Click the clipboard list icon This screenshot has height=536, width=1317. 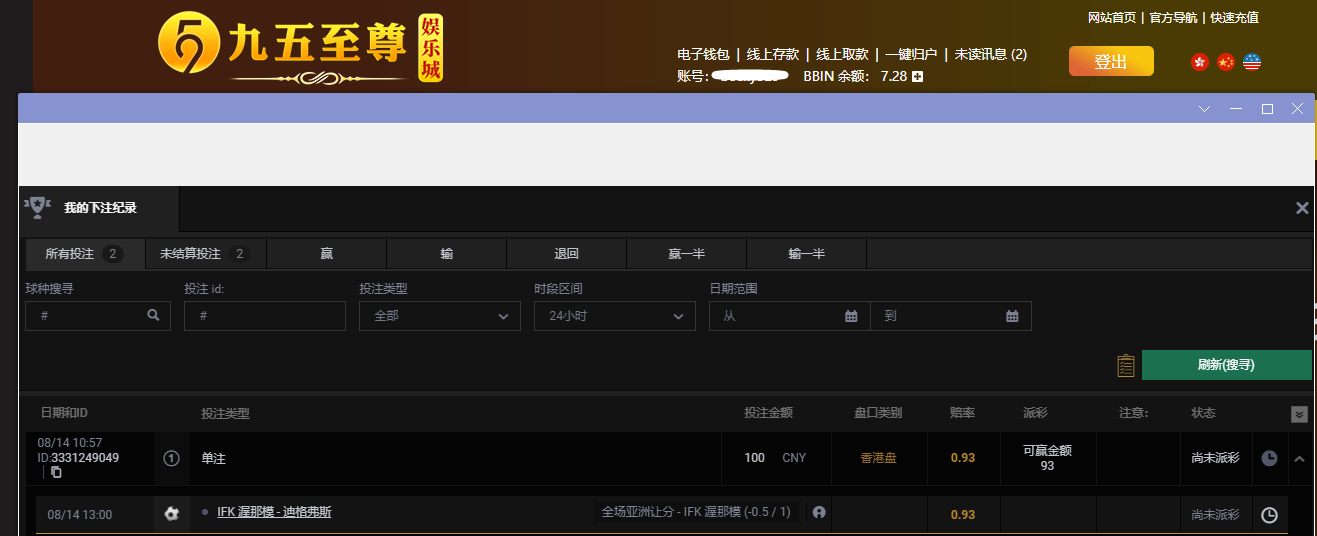click(x=1126, y=365)
